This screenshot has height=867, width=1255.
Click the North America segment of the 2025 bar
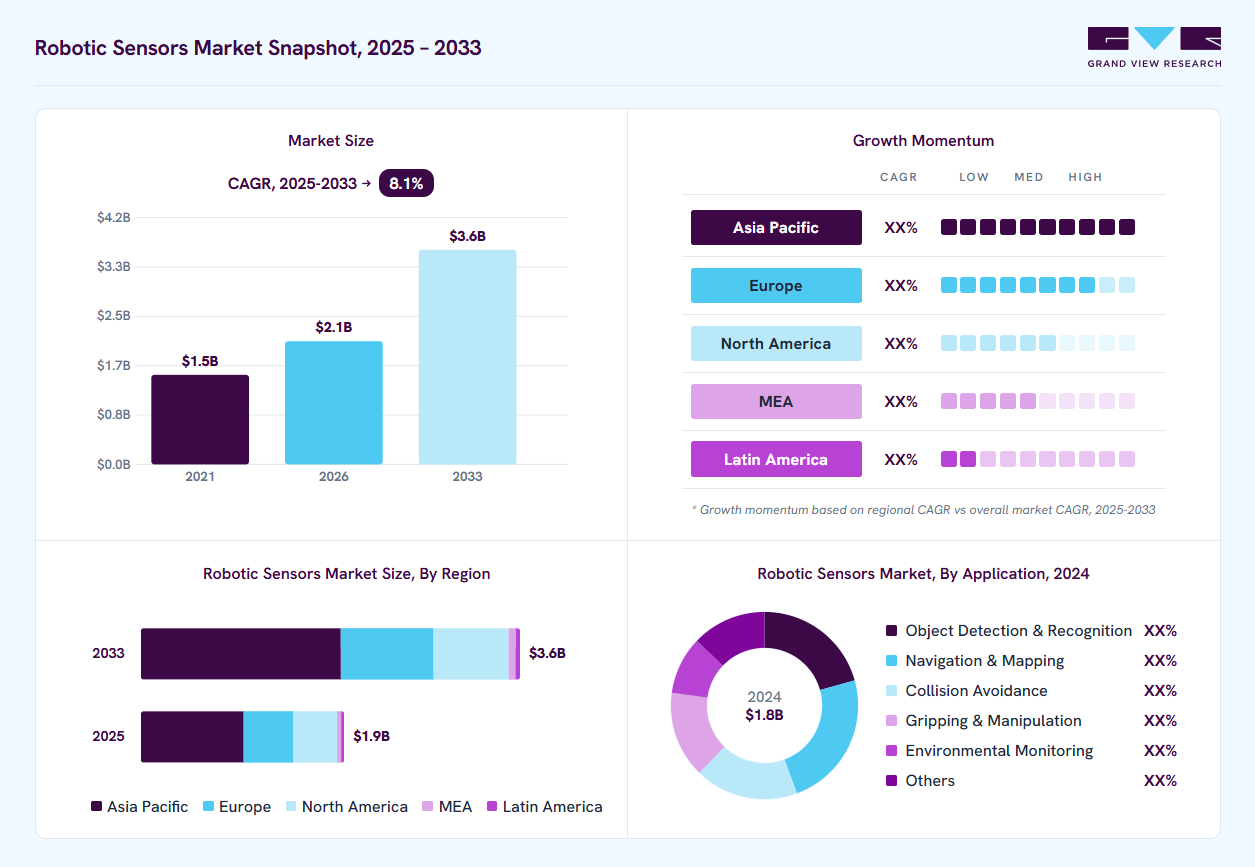pyautogui.click(x=315, y=737)
